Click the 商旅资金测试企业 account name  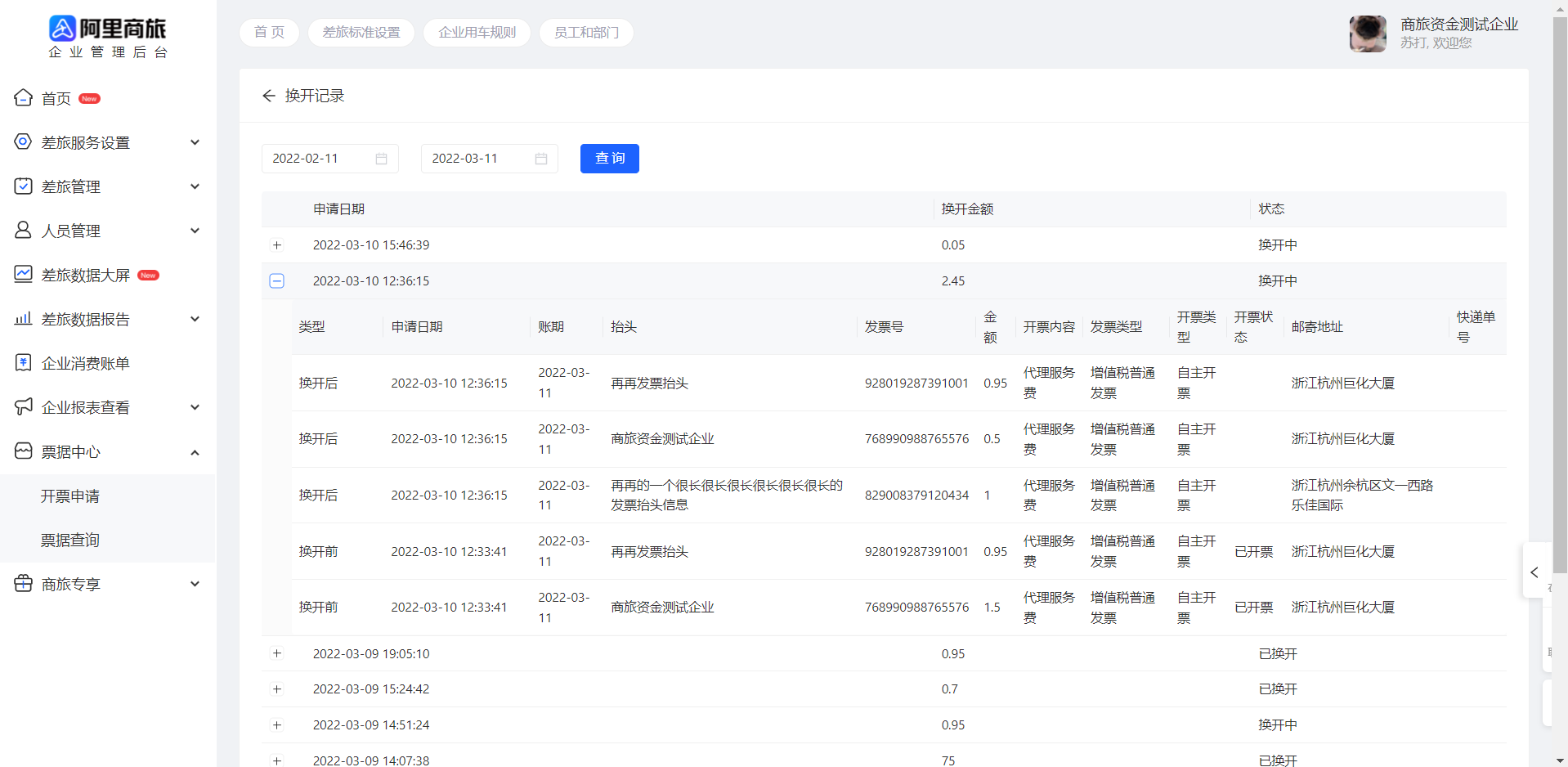pos(1459,25)
